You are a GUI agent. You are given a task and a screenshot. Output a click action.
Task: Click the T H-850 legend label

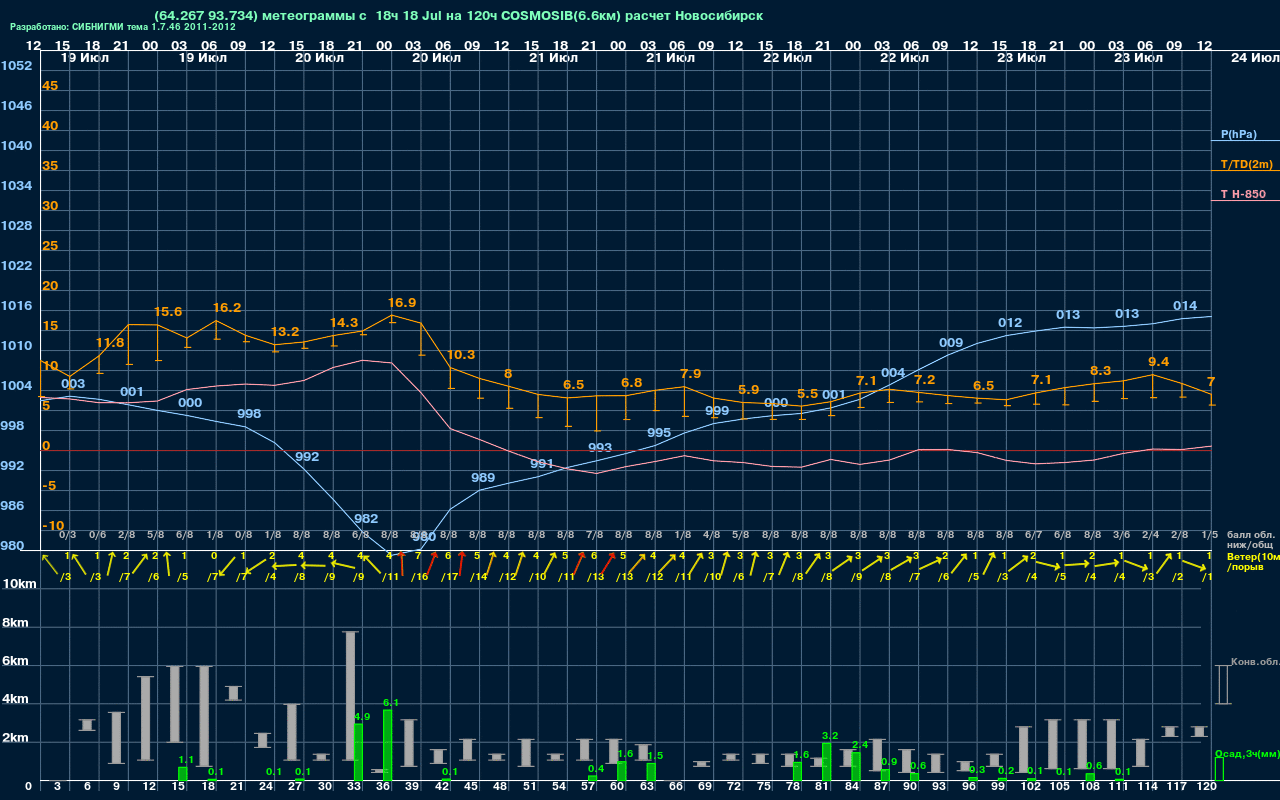point(1242,194)
